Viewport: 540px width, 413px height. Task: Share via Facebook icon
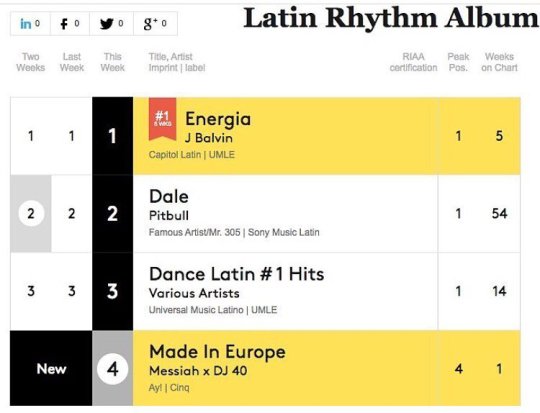click(x=64, y=24)
